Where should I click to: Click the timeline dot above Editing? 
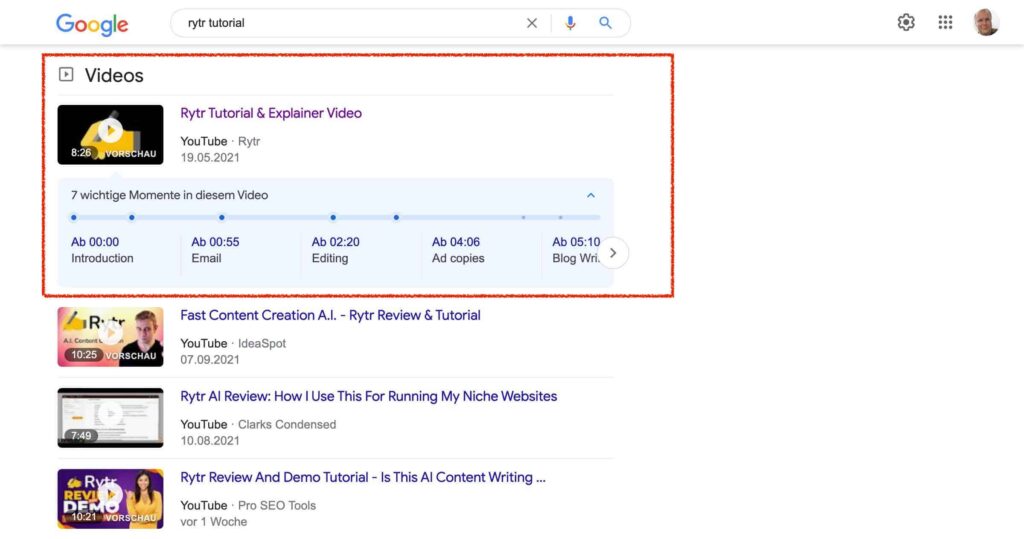222,218
